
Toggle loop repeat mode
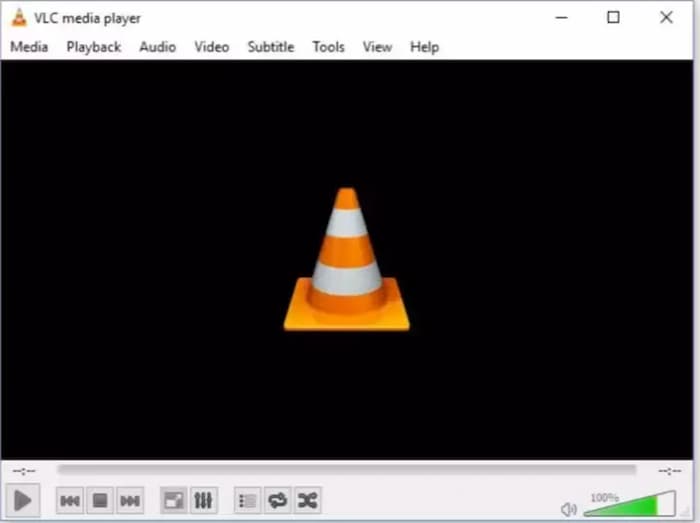tap(277, 501)
